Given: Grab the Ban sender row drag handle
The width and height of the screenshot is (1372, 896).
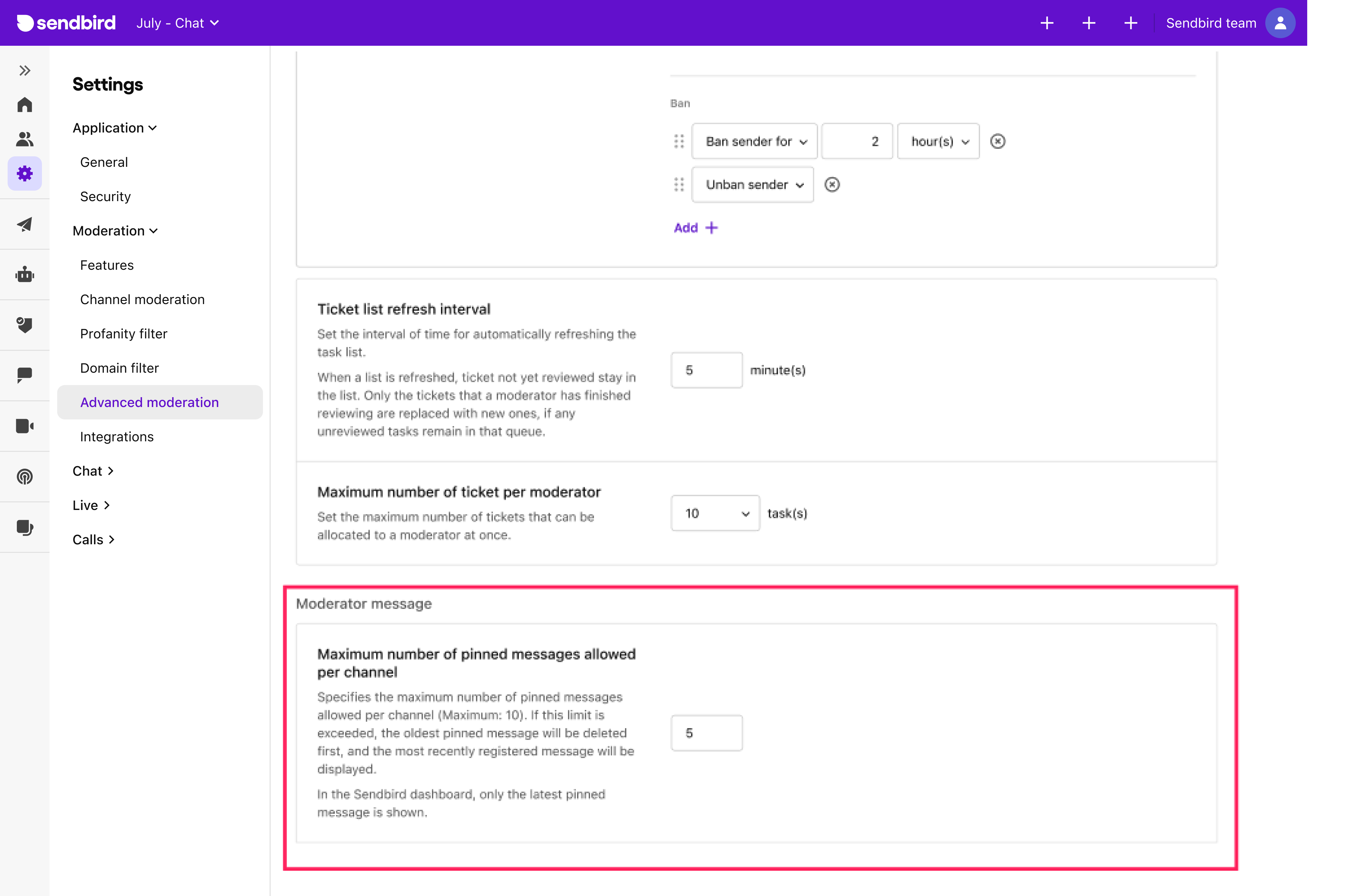Looking at the screenshot, I should pos(679,141).
